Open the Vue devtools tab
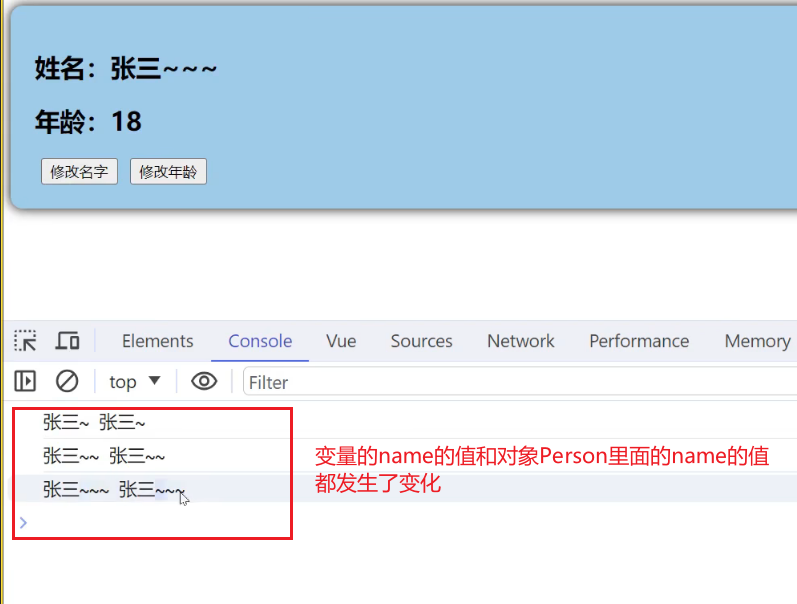The width and height of the screenshot is (797, 604). [341, 341]
